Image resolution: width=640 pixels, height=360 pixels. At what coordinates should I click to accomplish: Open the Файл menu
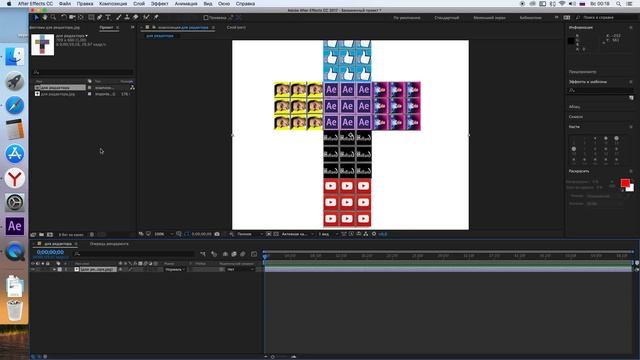coord(65,4)
